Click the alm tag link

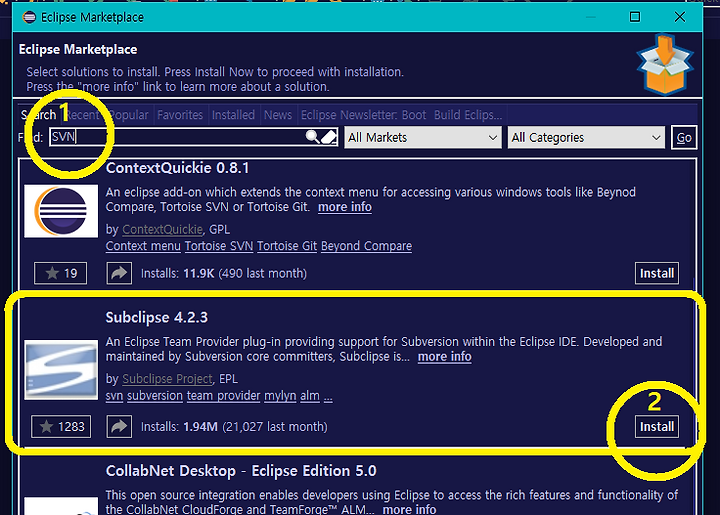pos(310,396)
